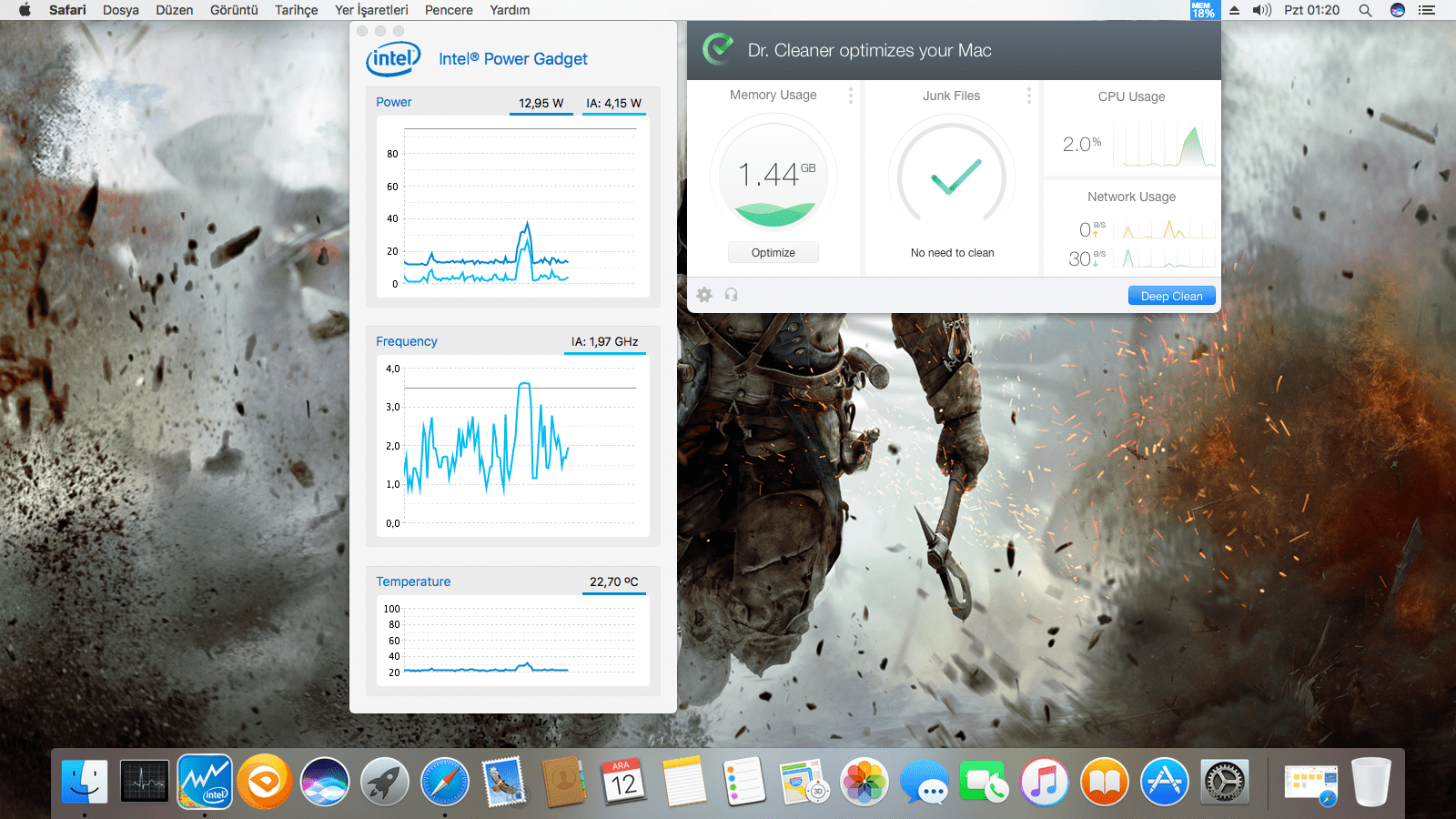The width and height of the screenshot is (1456, 819).
Task: Click the 12,95 W power reading
Action: 541,103
